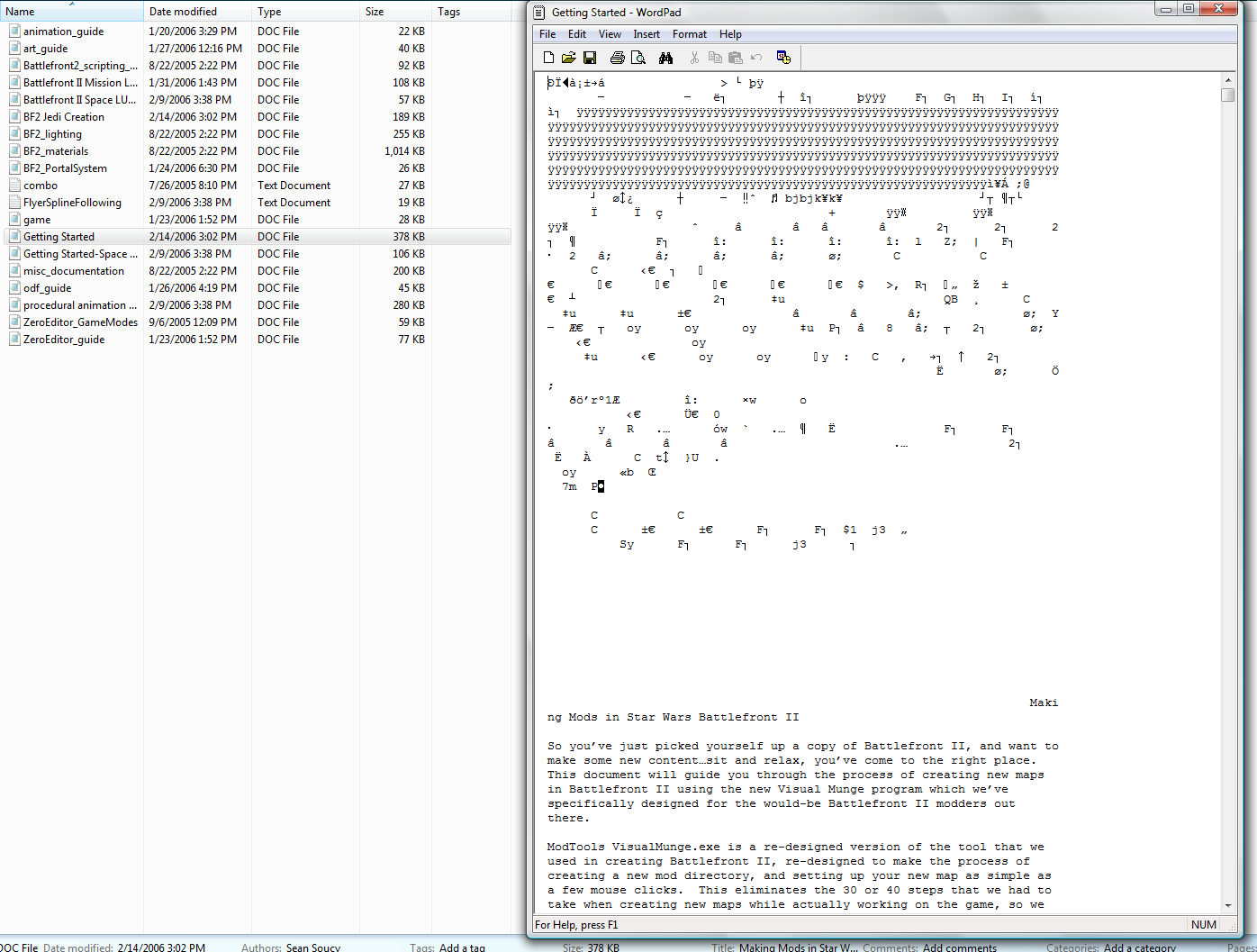Click the WordPad scrollbar down arrow
Image resolution: width=1257 pixels, height=952 pixels.
tap(1228, 905)
